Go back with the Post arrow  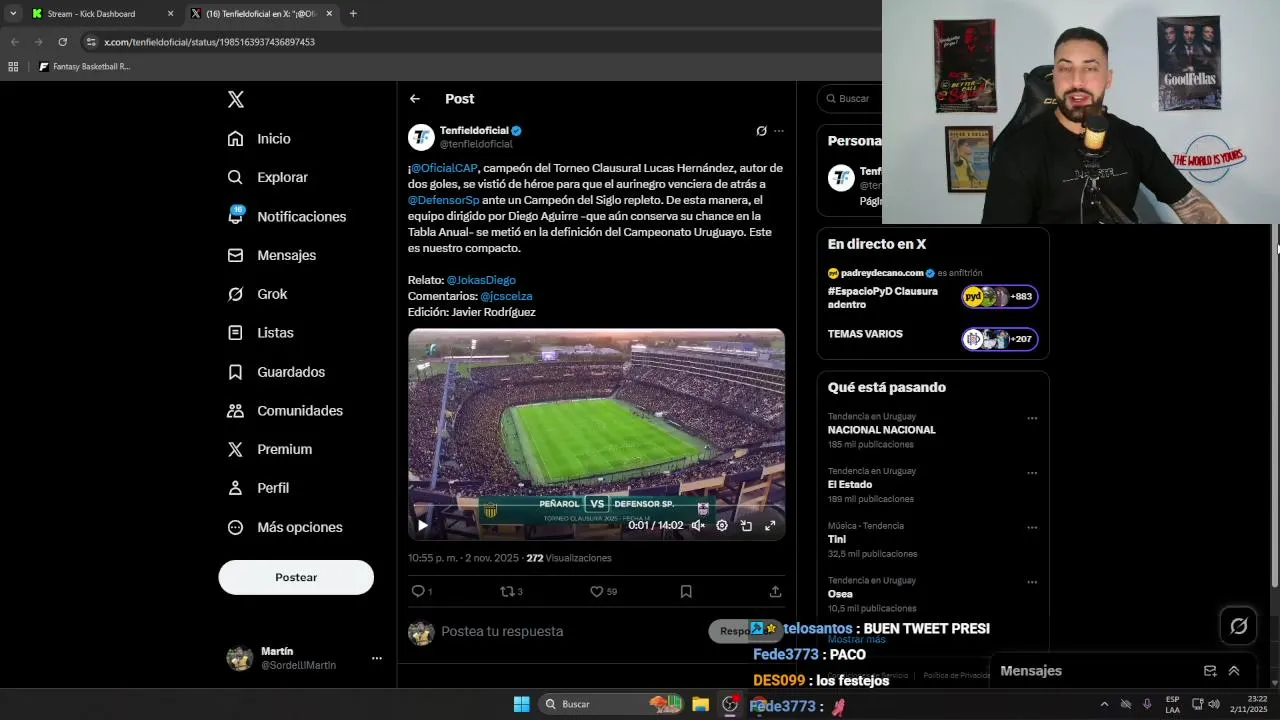point(414,99)
